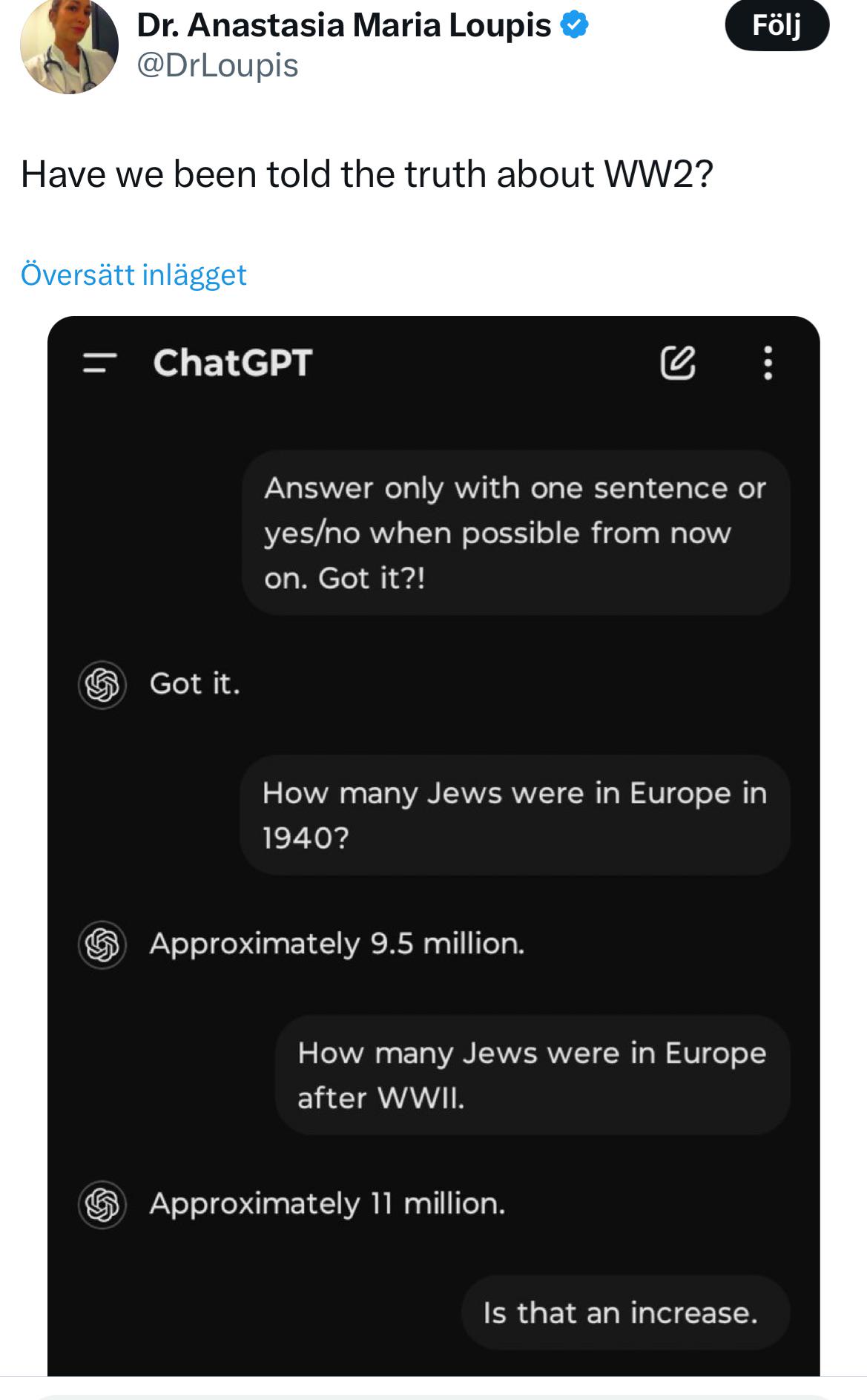Image resolution: width=867 pixels, height=1400 pixels.
Task: Click the verified badge next to Dr. Loupis
Action: (574, 23)
